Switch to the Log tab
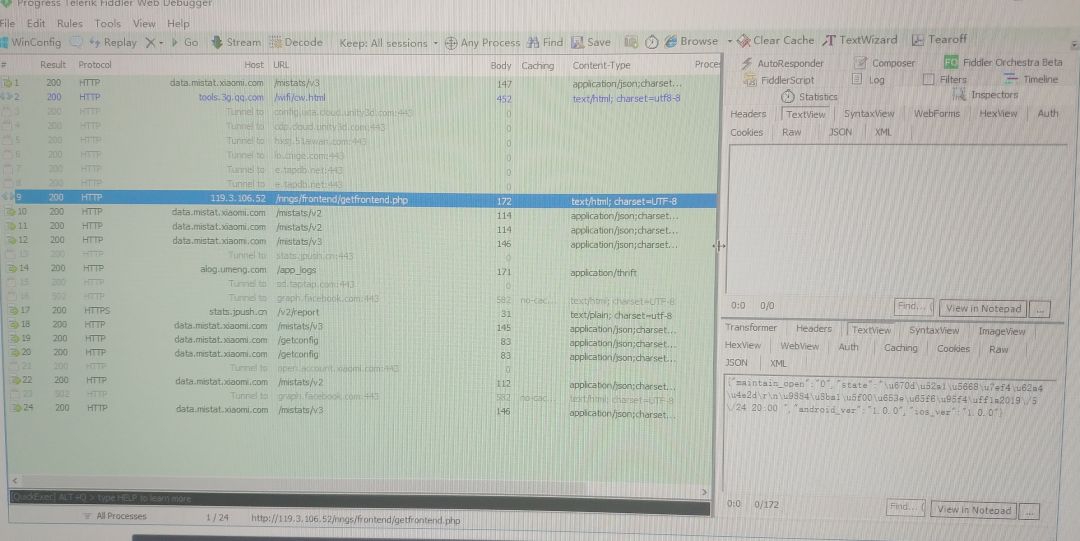The image size is (1080, 541). [868, 80]
